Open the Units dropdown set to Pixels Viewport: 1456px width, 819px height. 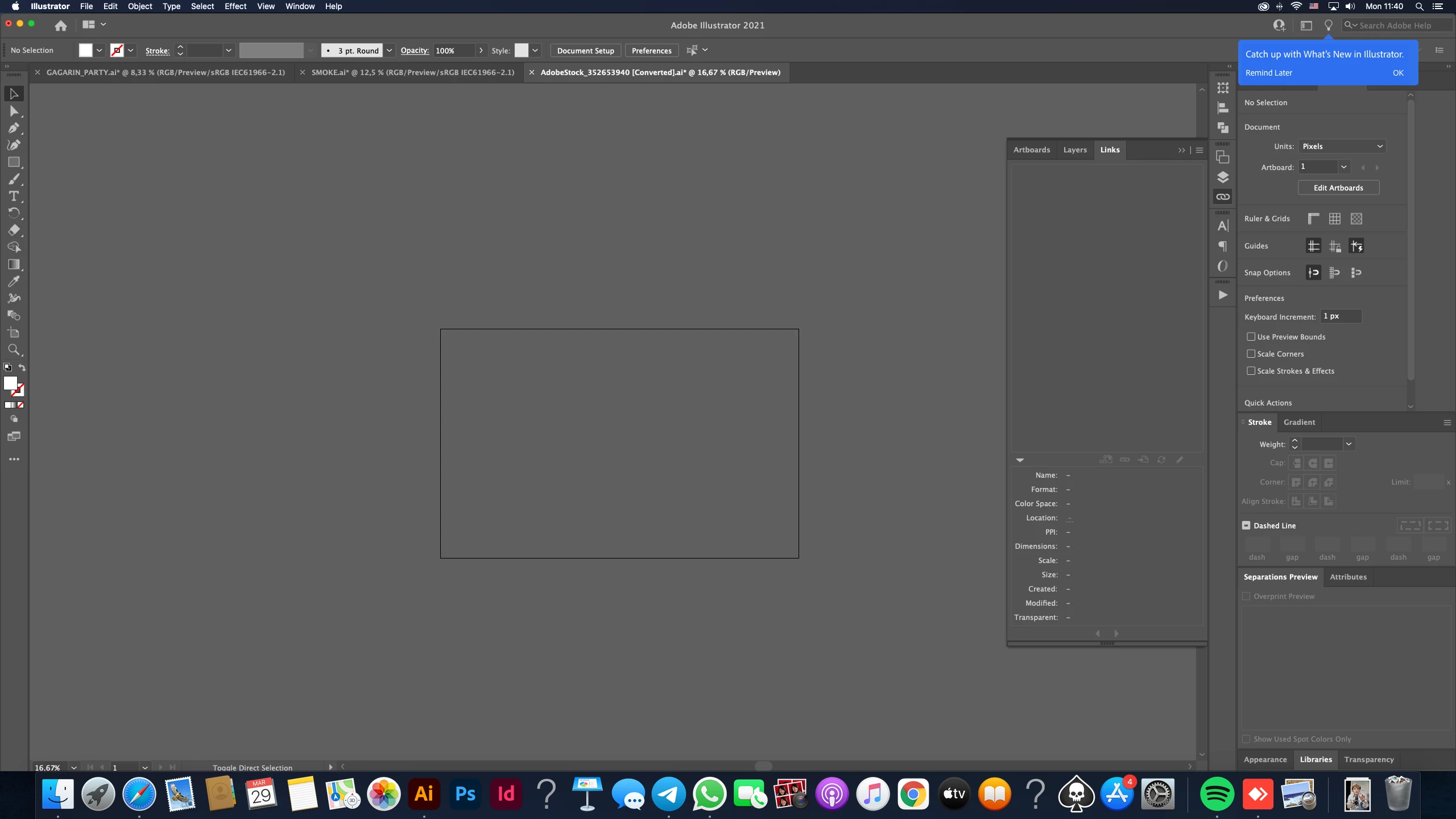[1342, 146]
